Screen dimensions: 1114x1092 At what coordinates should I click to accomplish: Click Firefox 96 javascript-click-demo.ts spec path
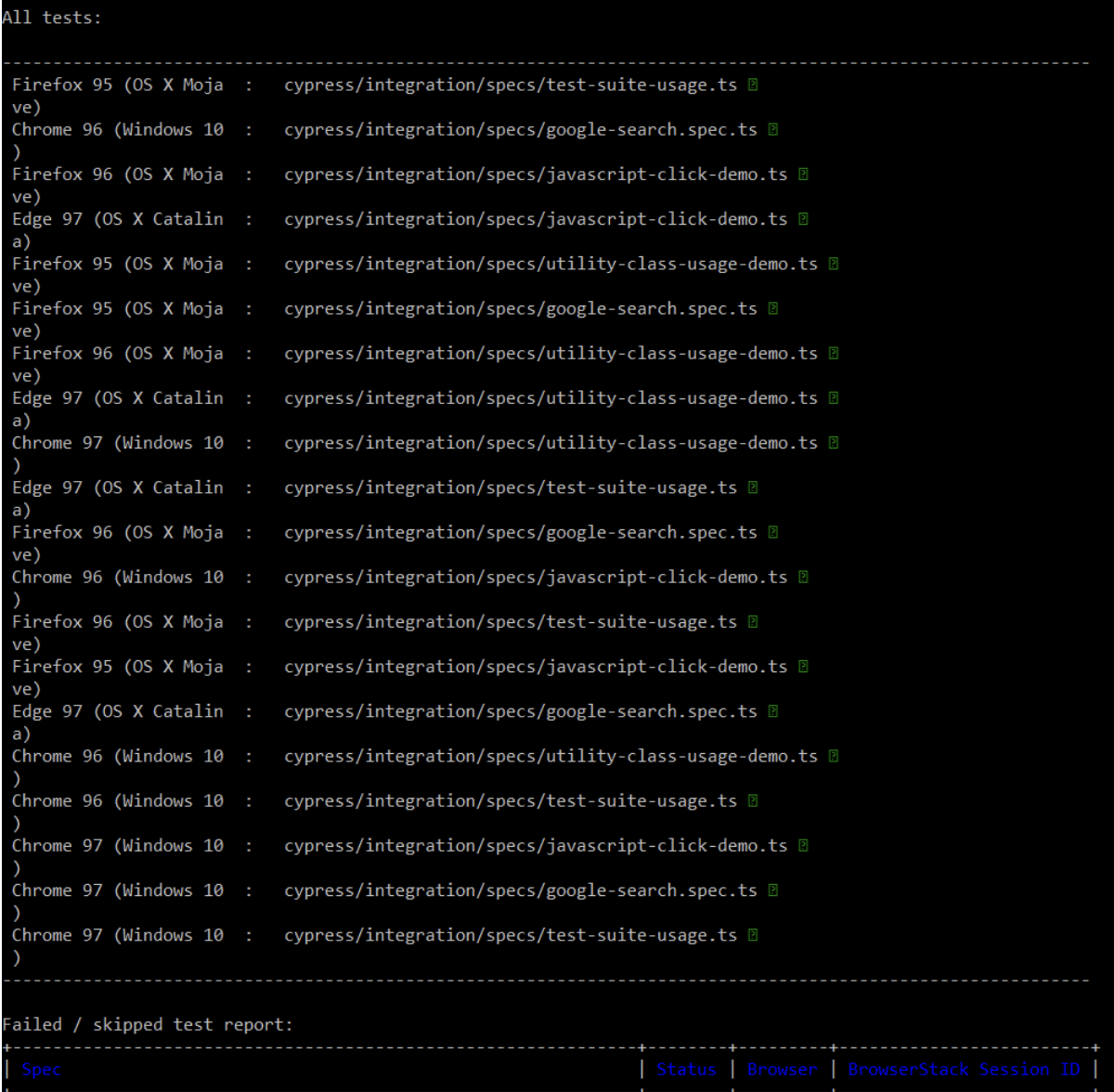point(535,175)
